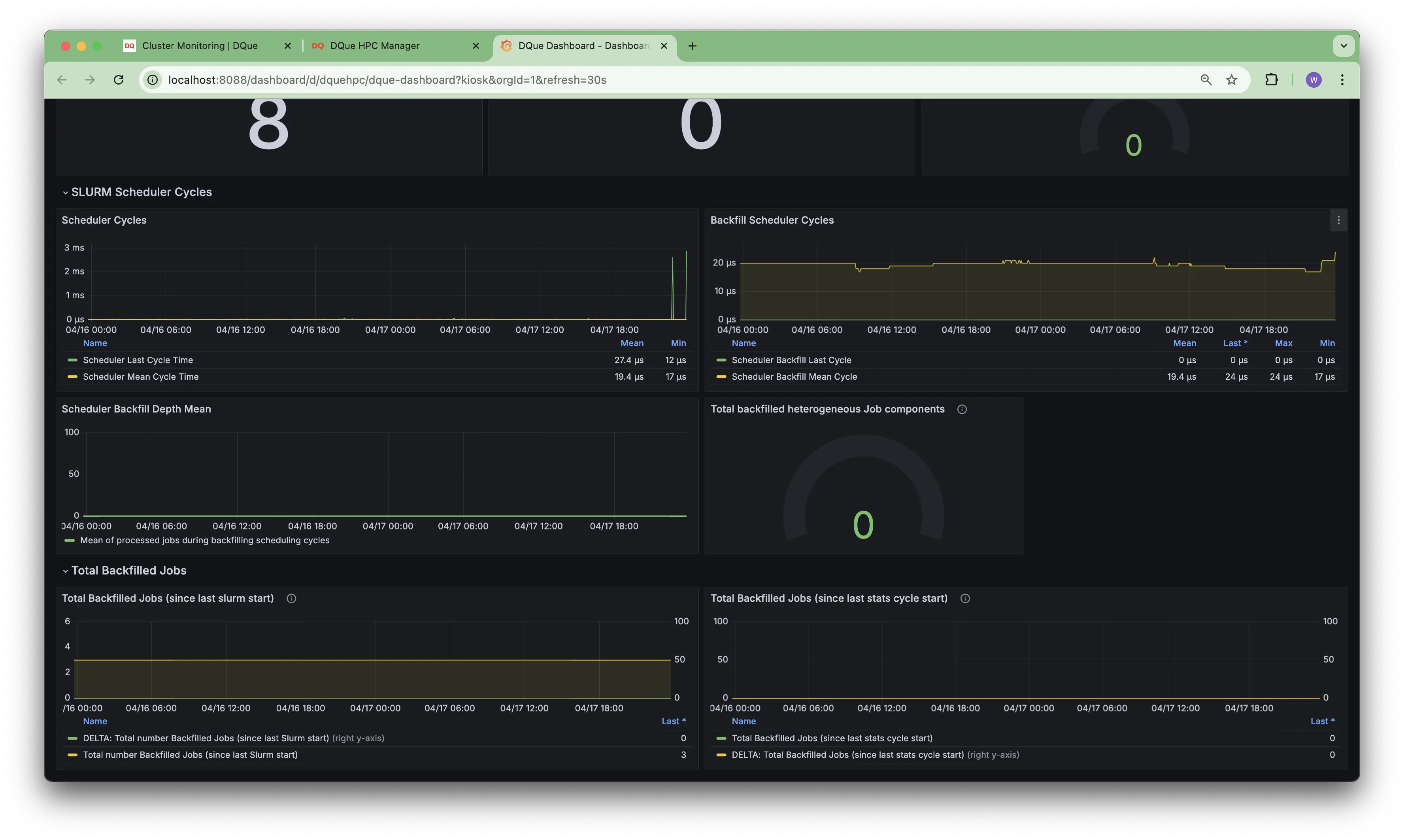Open Chrome three-dot menu

(x=1342, y=80)
